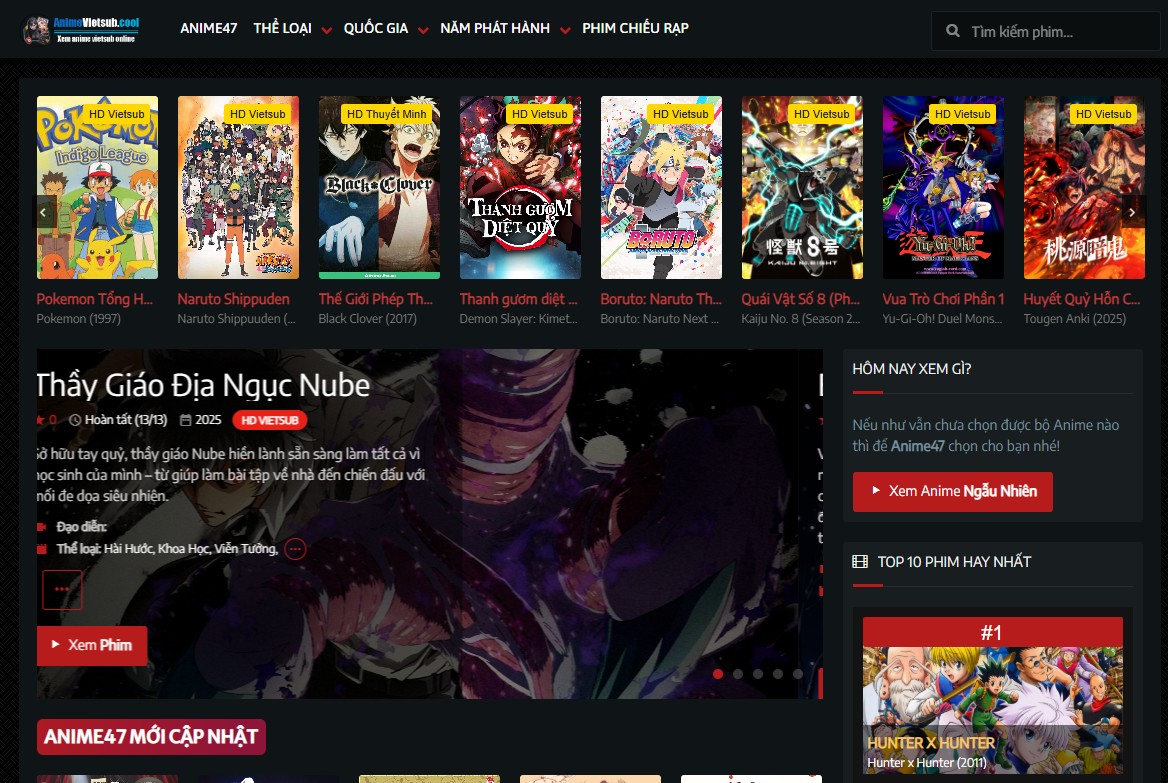Screen dimensions: 1168x783
Task: Open Black Clover poster thumbnail
Action: click(x=379, y=188)
